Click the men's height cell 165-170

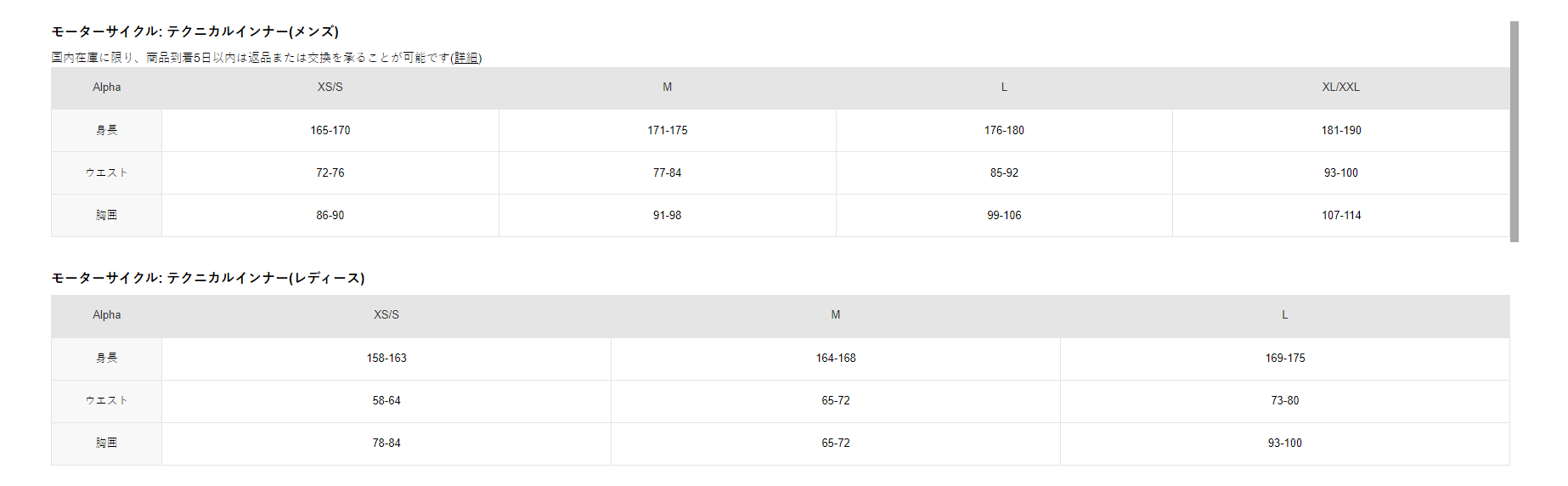coord(330,131)
